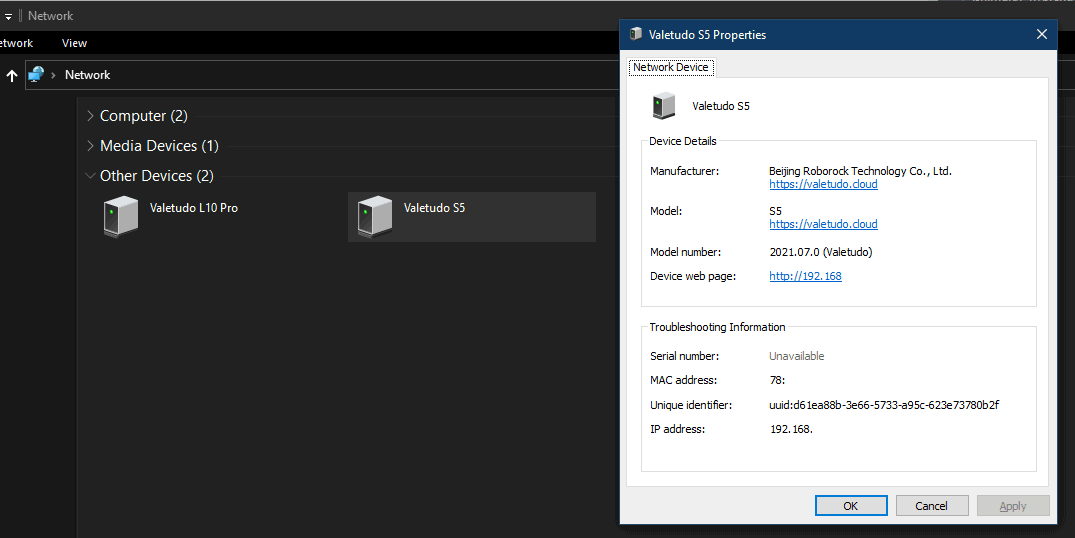
Task: Click the Valetudo S5 label in device list
Action: (x=434, y=208)
